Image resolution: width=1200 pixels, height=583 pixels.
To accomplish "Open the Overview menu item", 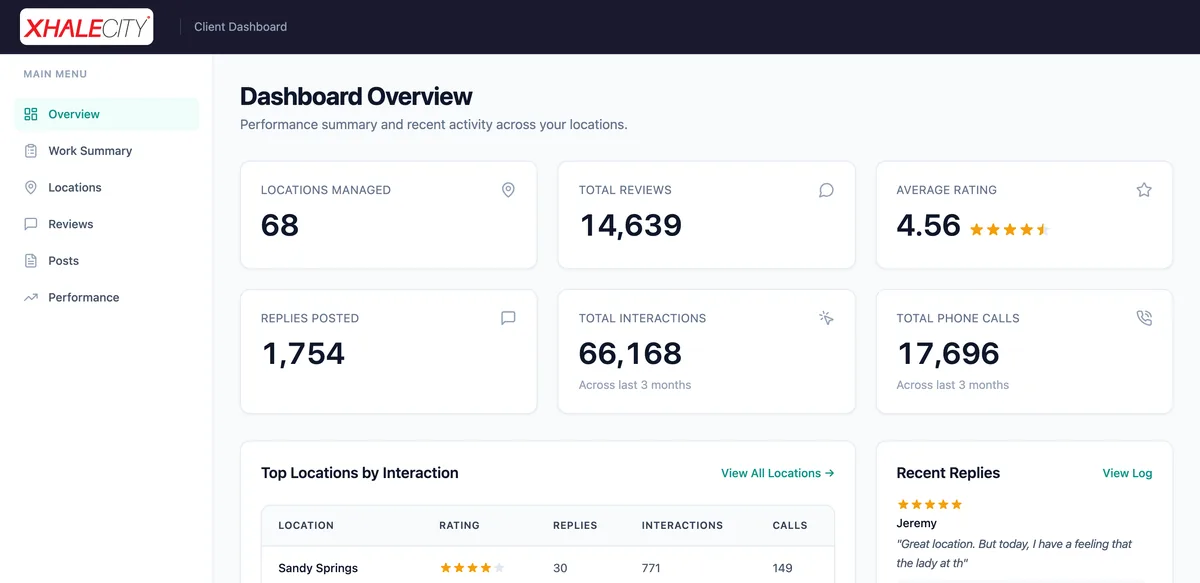I will [107, 114].
